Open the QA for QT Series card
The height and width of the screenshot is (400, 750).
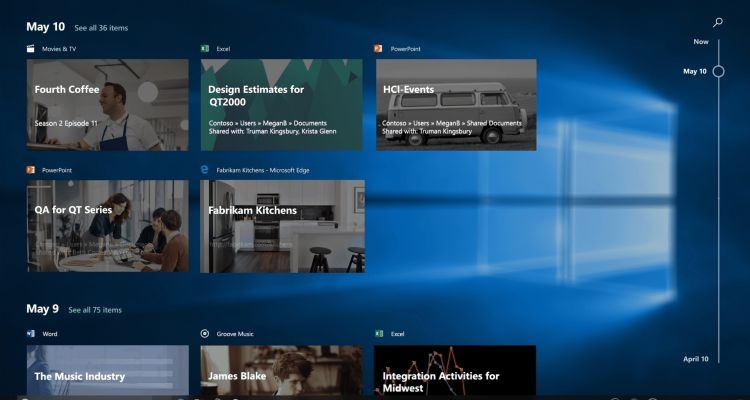pyautogui.click(x=108, y=226)
